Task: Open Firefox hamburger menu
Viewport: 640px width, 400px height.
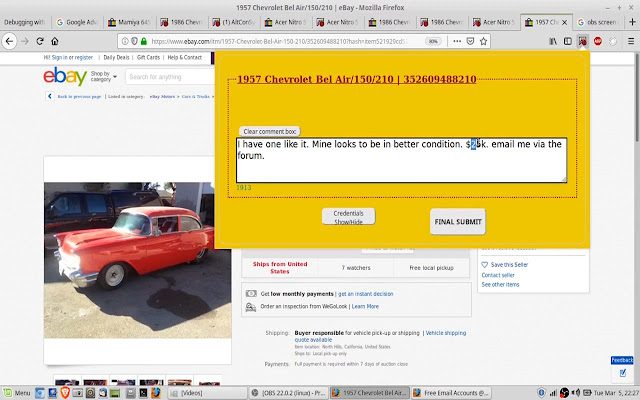Action: click(x=631, y=41)
